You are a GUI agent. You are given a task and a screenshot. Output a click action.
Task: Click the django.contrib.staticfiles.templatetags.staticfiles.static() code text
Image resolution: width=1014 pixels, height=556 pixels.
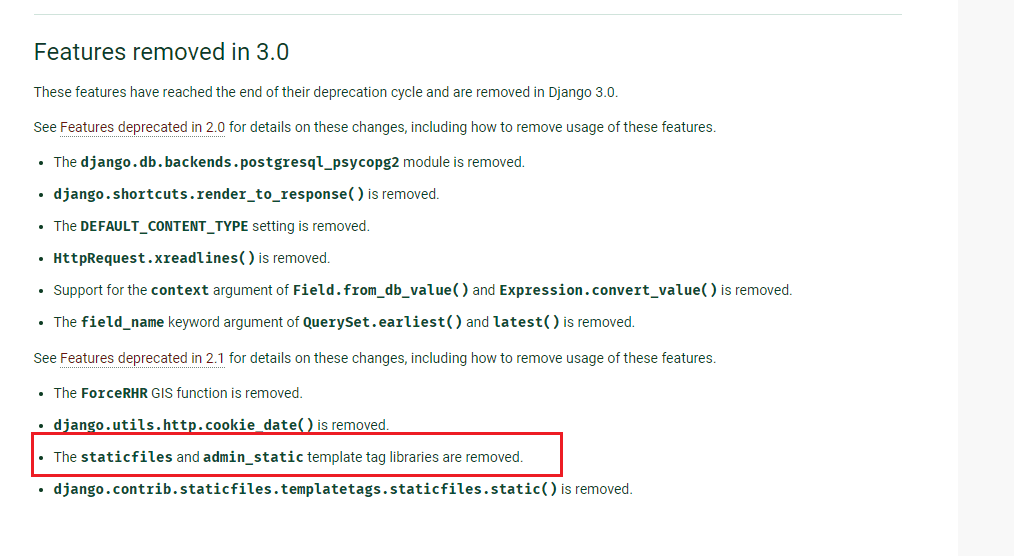(305, 489)
